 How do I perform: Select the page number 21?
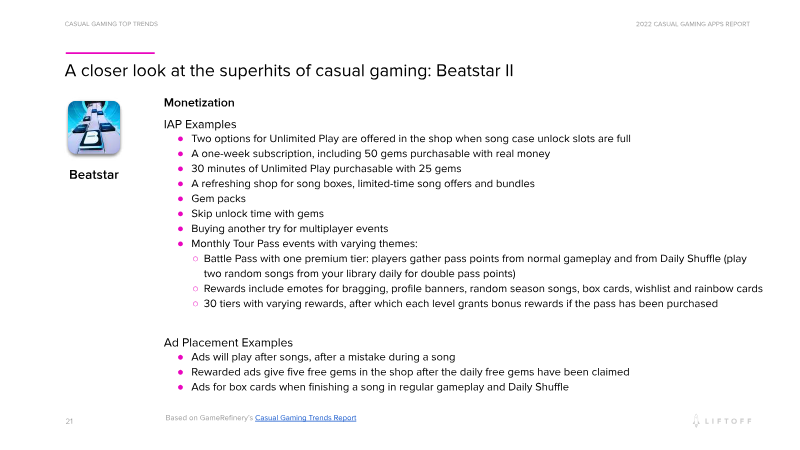[69, 419]
